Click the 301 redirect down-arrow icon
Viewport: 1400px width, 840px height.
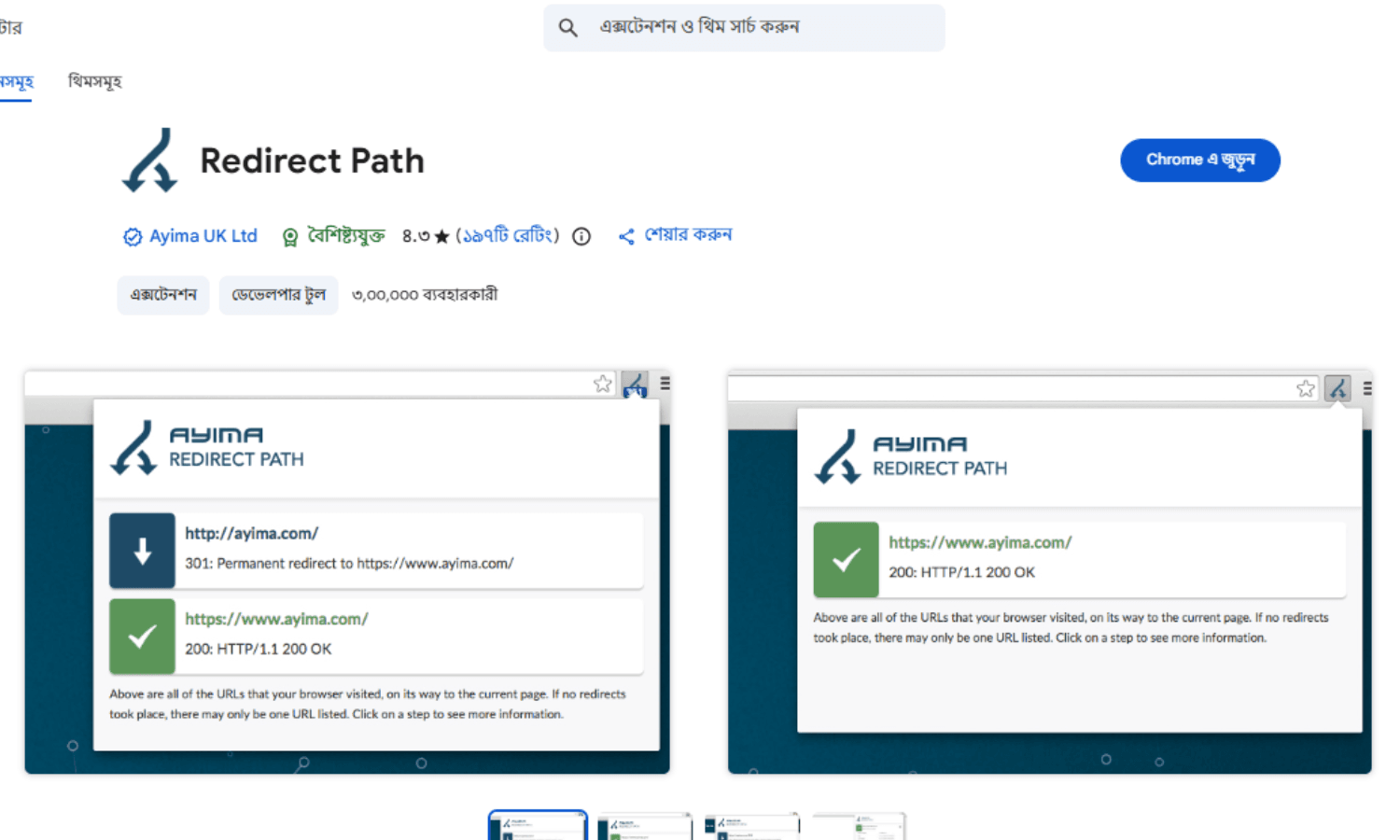coord(142,551)
